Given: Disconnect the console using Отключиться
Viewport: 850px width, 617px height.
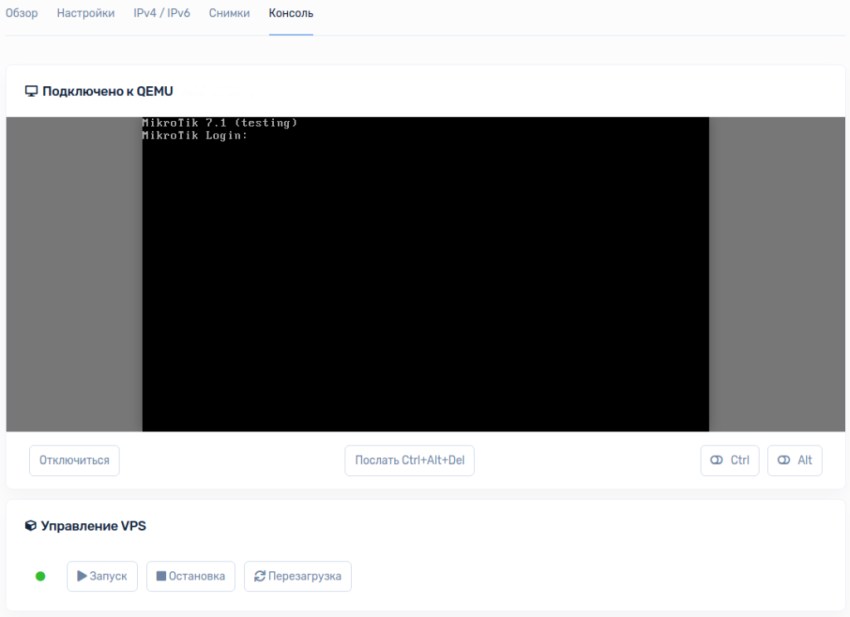Looking at the screenshot, I should (x=74, y=460).
